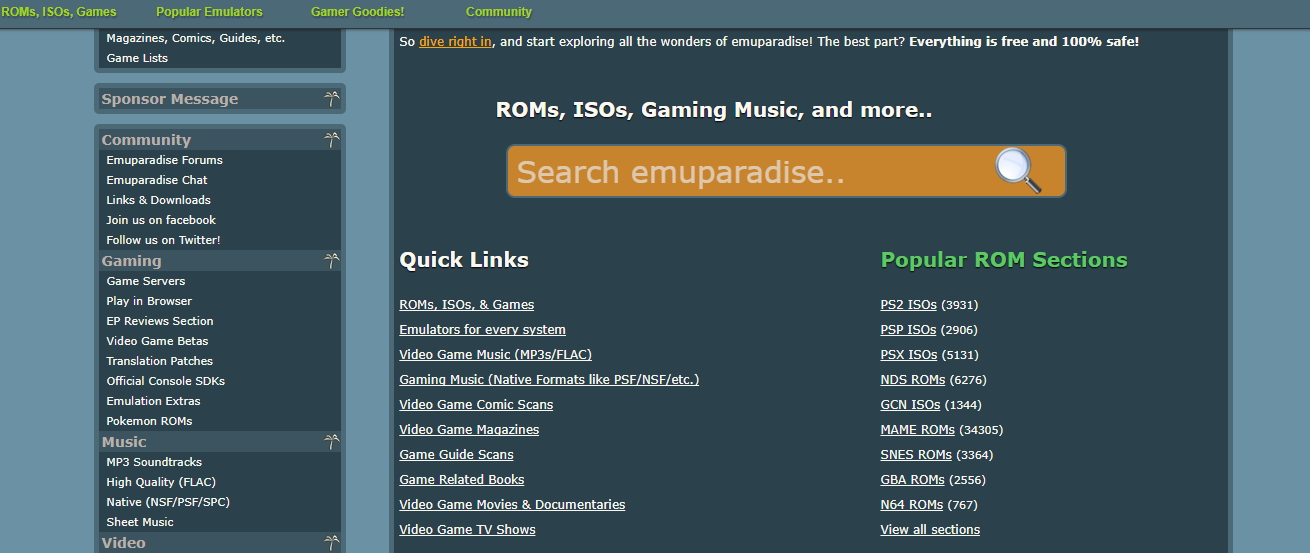Open Emulation Extras

coord(153,401)
